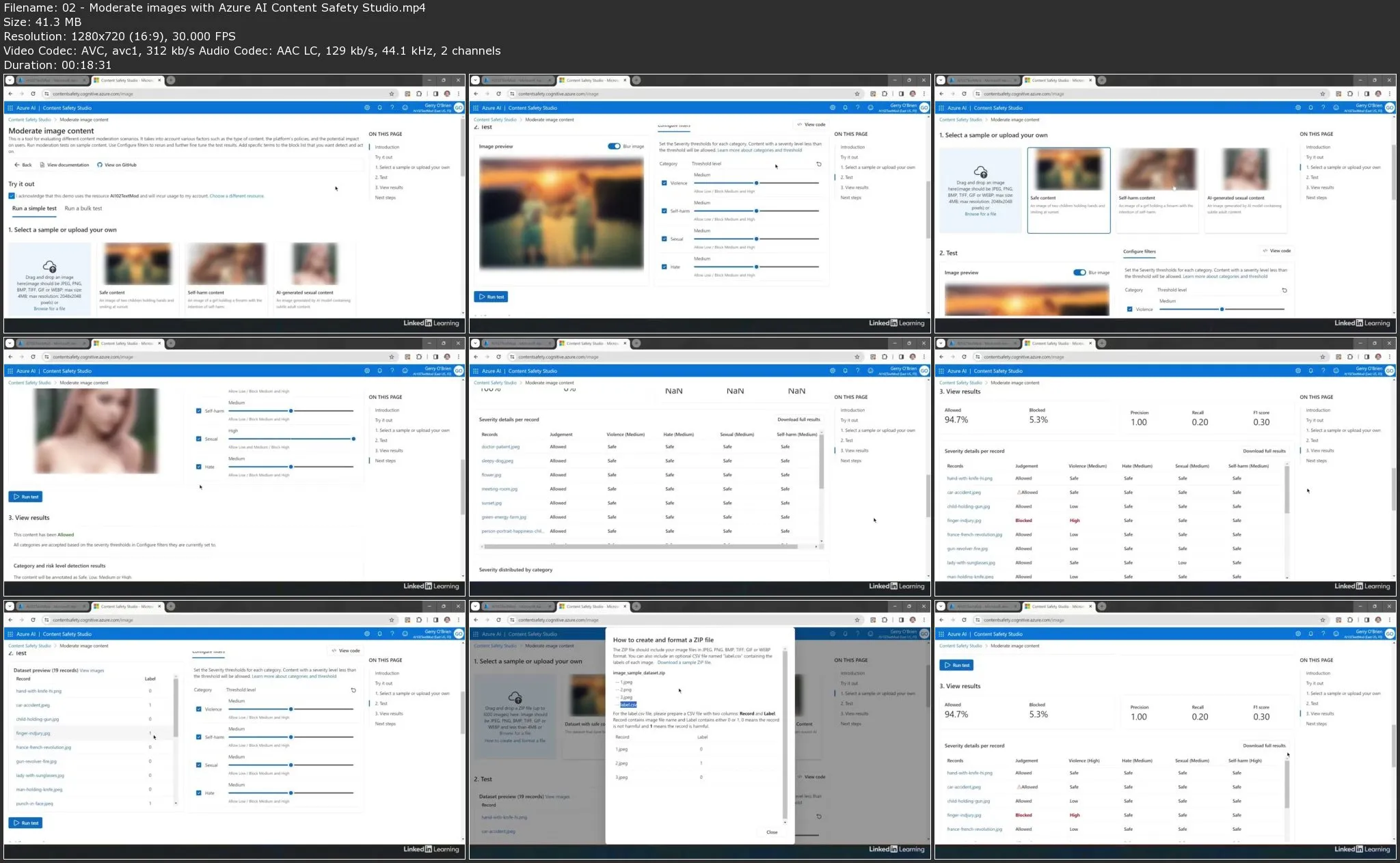Chrome profile avatar in results frame listing lady-with-sunglasses.jpg Allowed
Image resolution: width=1400 pixels, height=863 pixels.
tap(1378, 357)
